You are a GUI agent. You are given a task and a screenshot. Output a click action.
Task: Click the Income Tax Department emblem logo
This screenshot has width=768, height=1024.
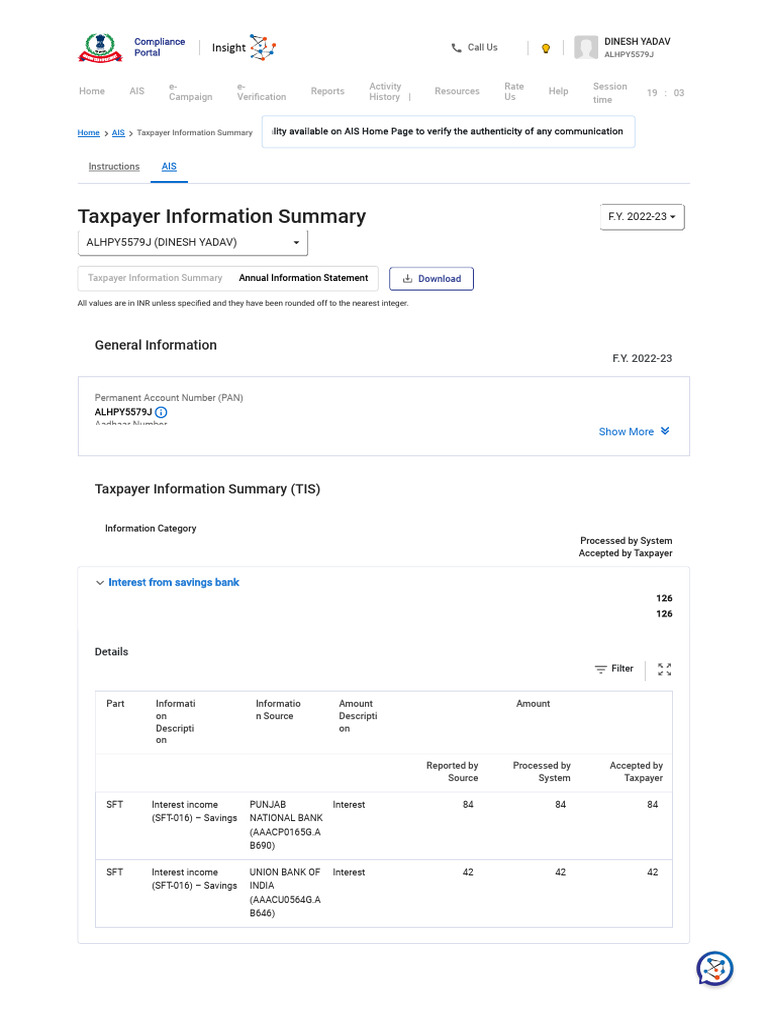click(x=100, y=48)
